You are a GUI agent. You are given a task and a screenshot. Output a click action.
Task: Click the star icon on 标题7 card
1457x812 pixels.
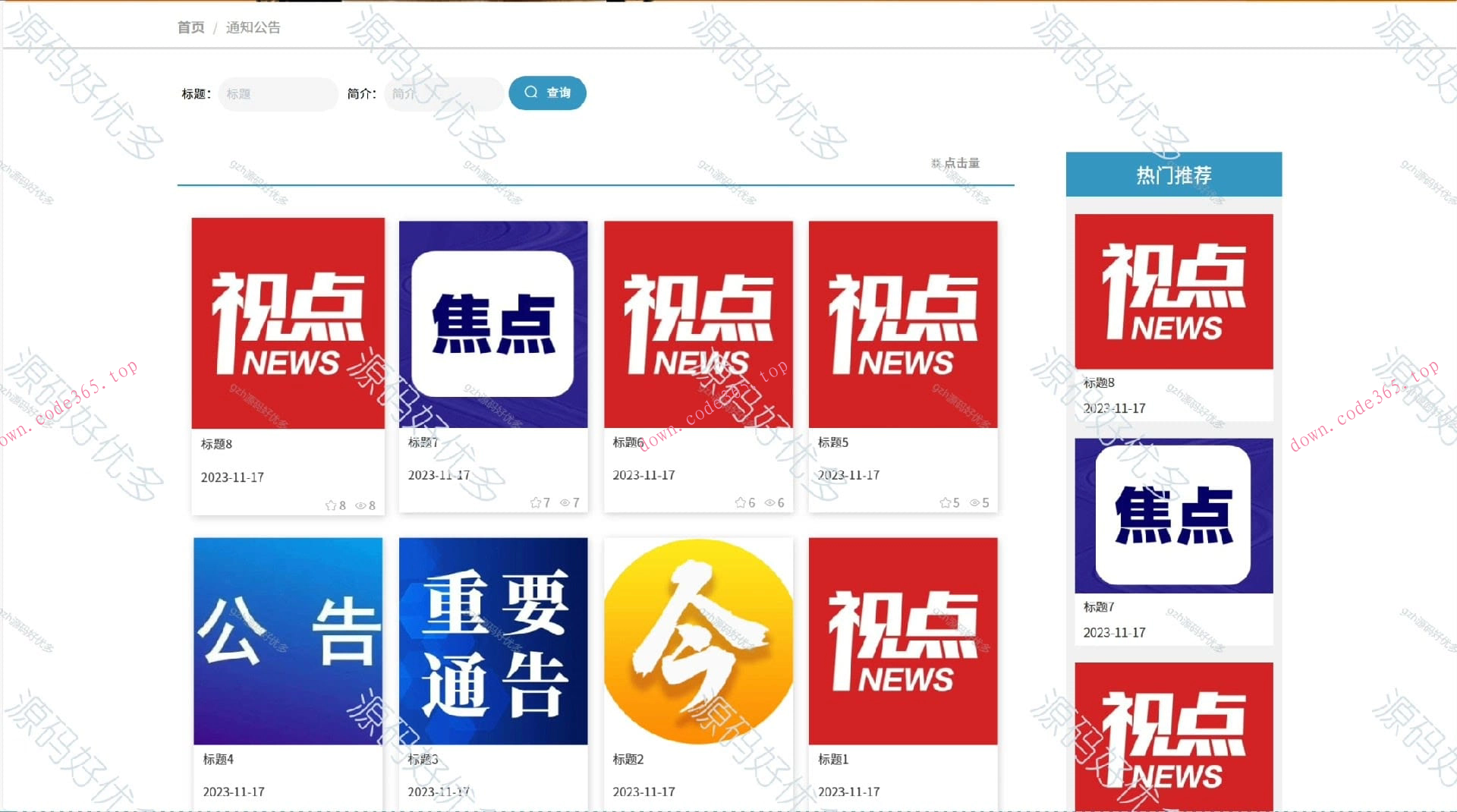(x=536, y=502)
